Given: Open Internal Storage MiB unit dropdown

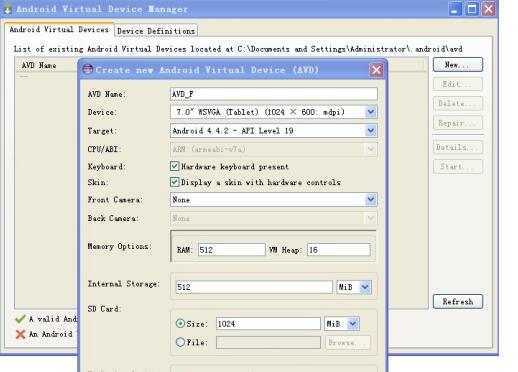Looking at the screenshot, I should tap(365, 287).
